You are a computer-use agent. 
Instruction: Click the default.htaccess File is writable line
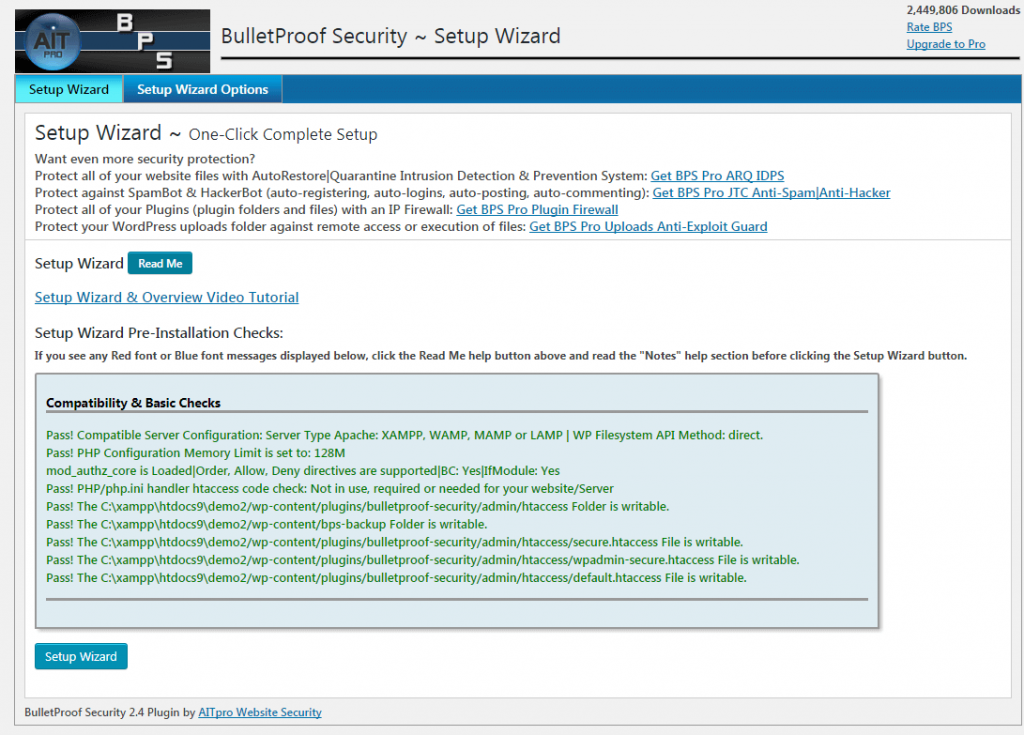396,578
